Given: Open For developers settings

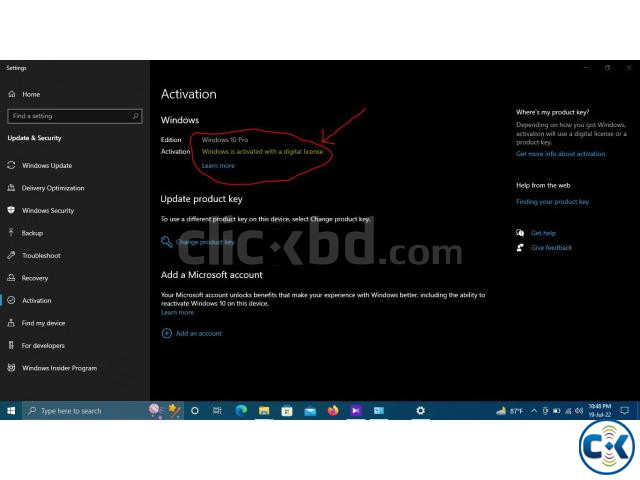Looking at the screenshot, I should [x=43, y=345].
